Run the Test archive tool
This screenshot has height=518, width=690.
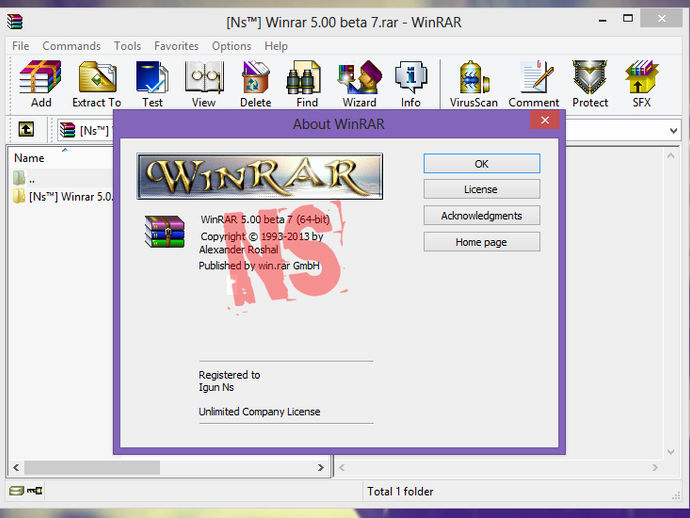point(152,84)
